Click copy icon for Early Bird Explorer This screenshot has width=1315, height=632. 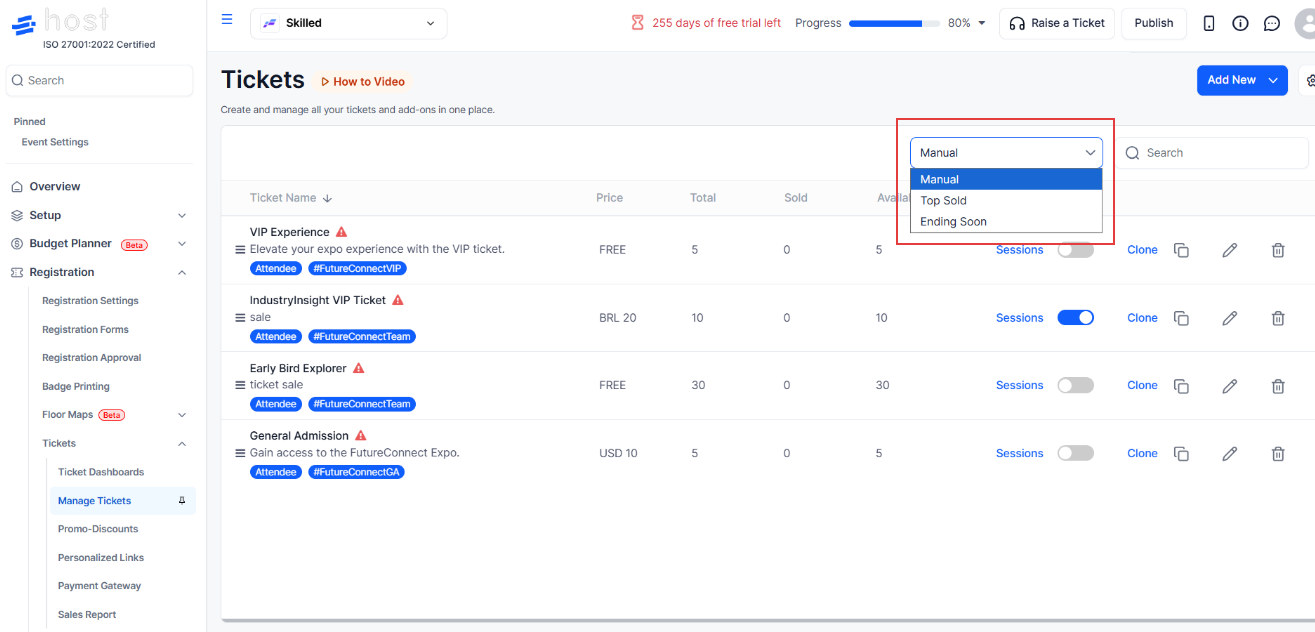(x=1181, y=385)
